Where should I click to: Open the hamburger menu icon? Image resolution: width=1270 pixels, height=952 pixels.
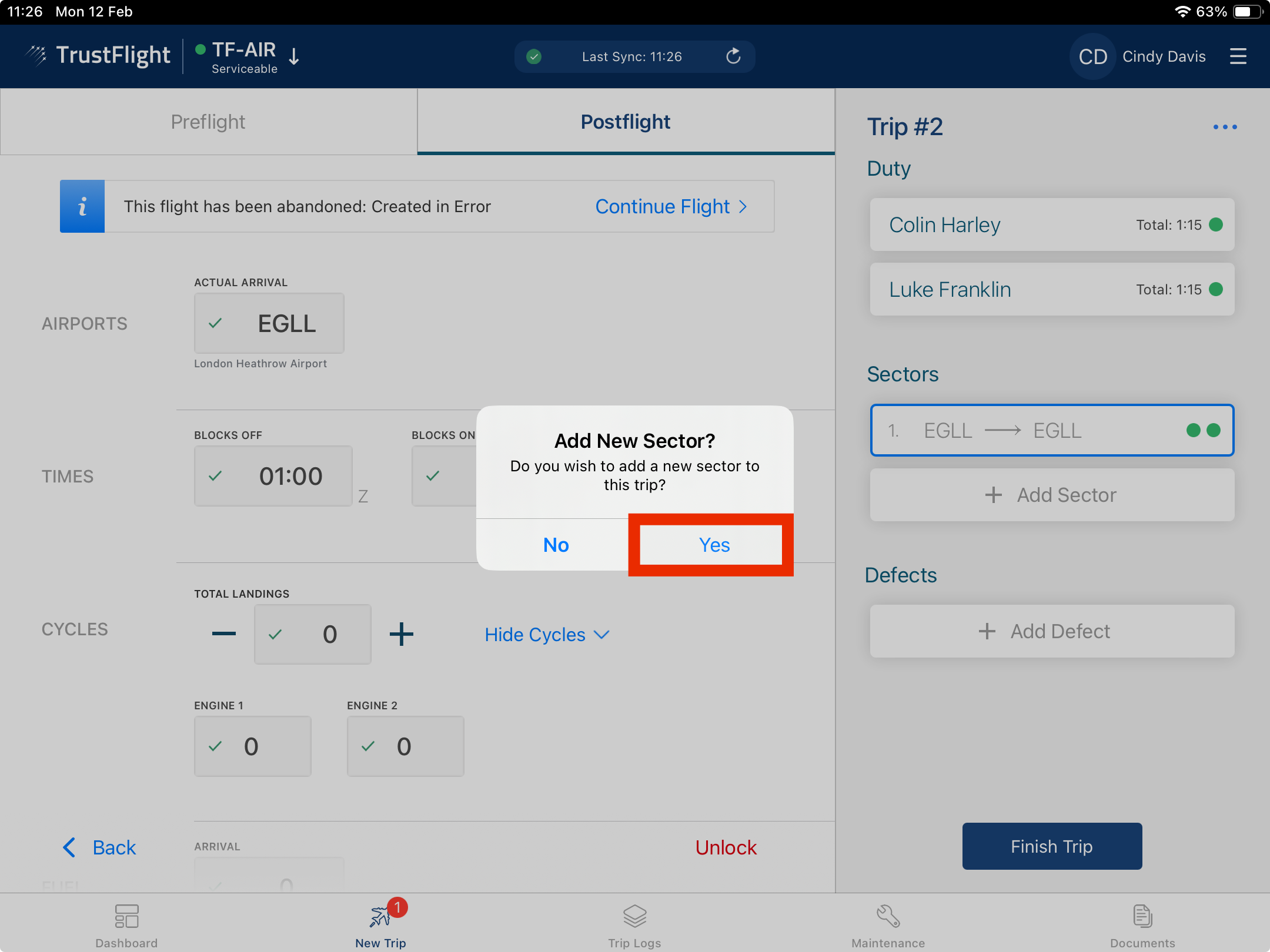coord(1238,56)
